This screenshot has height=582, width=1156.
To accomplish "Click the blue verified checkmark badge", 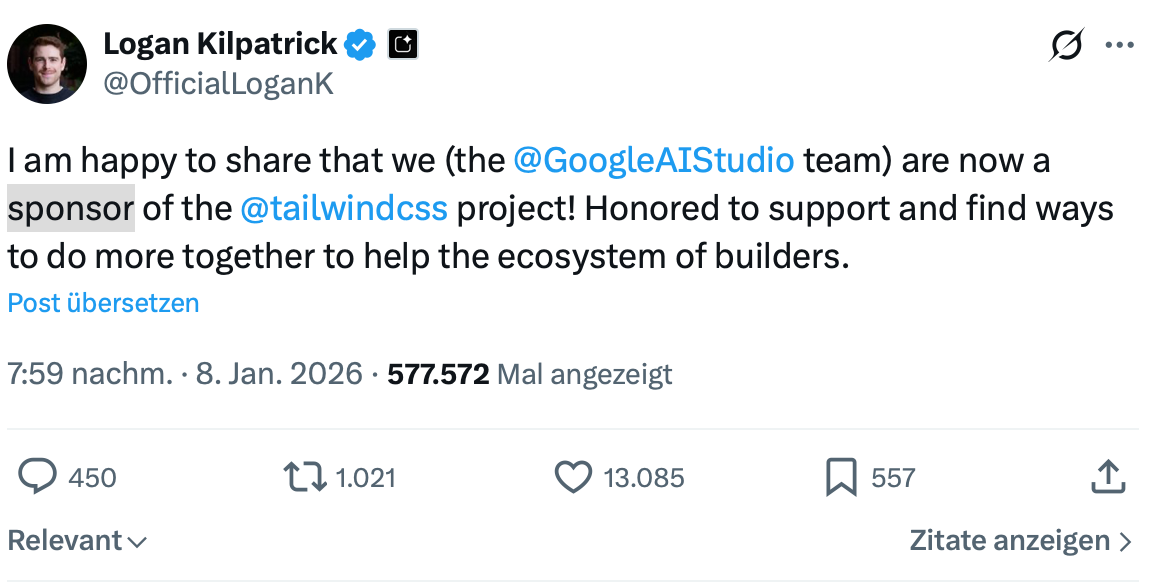I will pyautogui.click(x=361, y=45).
